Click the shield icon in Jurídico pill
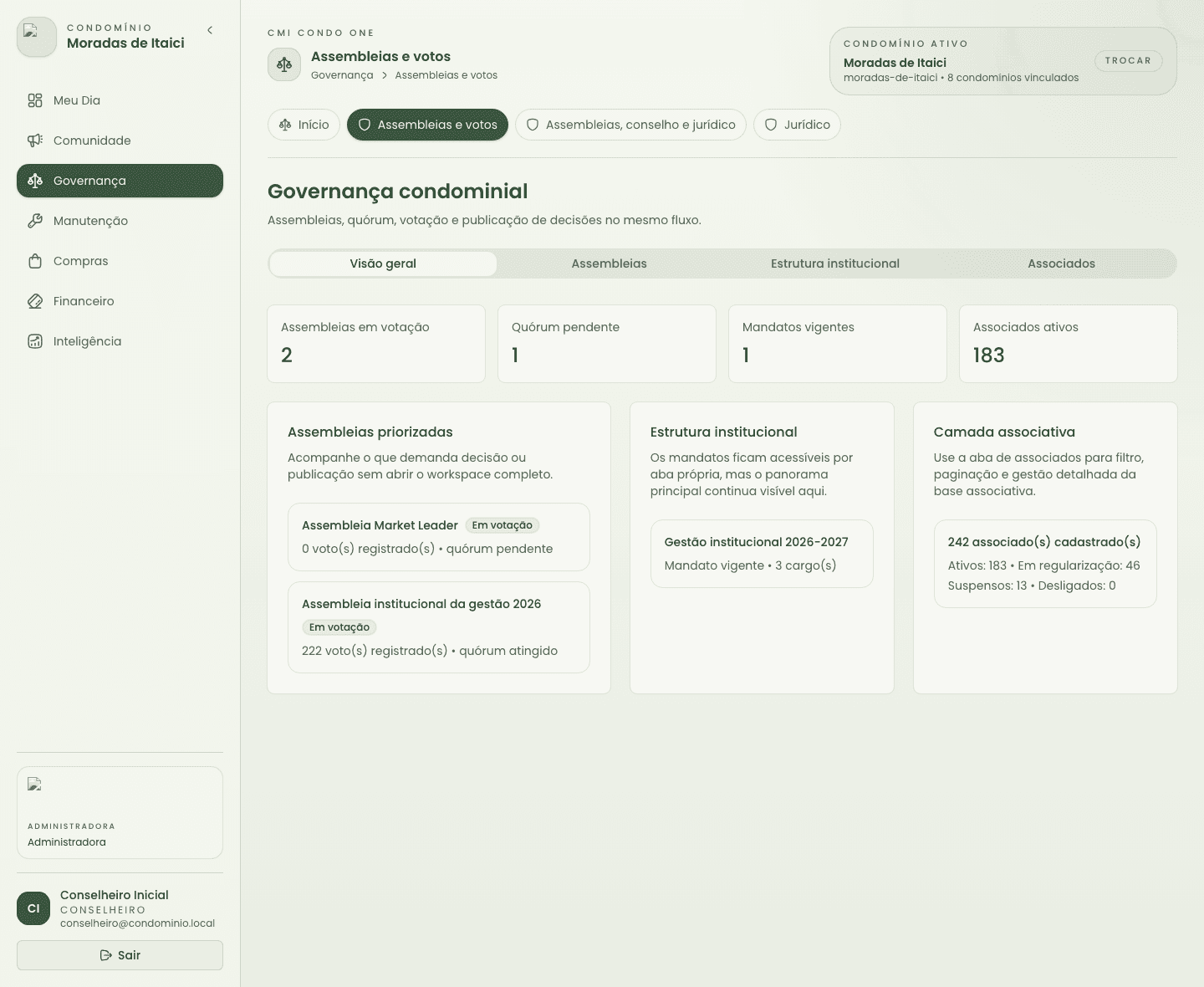 (x=771, y=125)
